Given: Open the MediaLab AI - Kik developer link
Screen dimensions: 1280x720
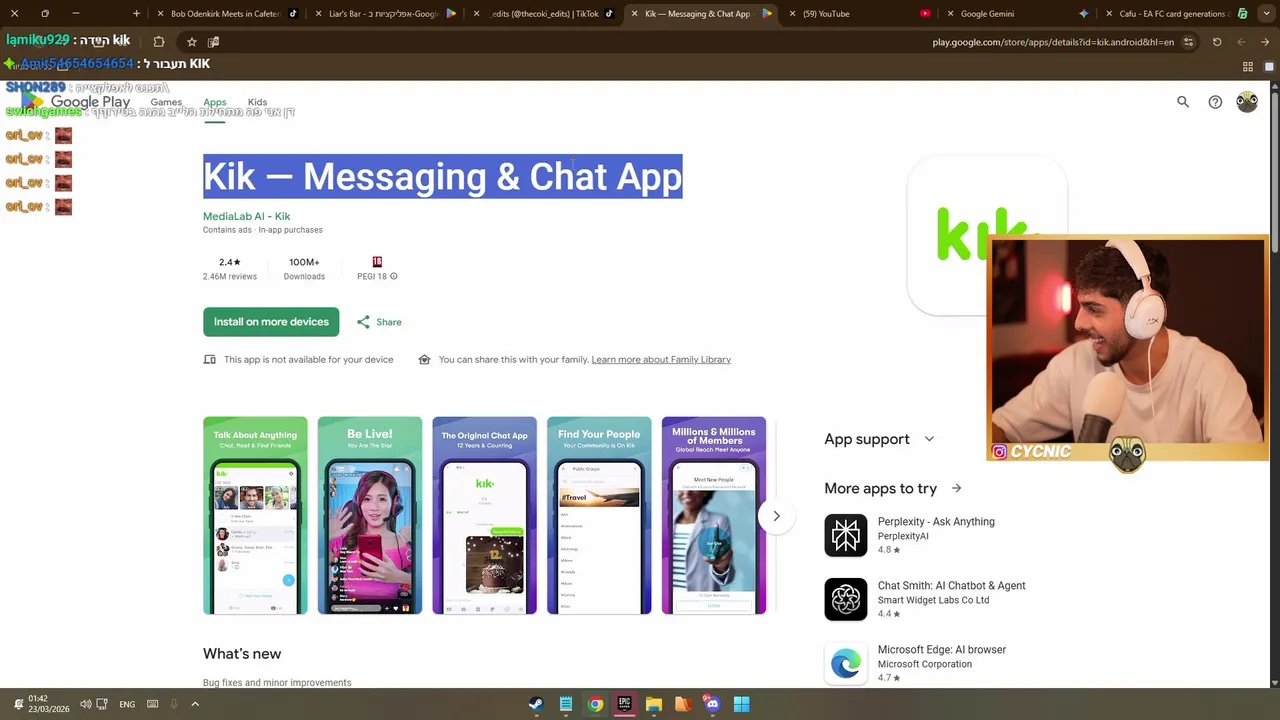Looking at the screenshot, I should coord(246,216).
